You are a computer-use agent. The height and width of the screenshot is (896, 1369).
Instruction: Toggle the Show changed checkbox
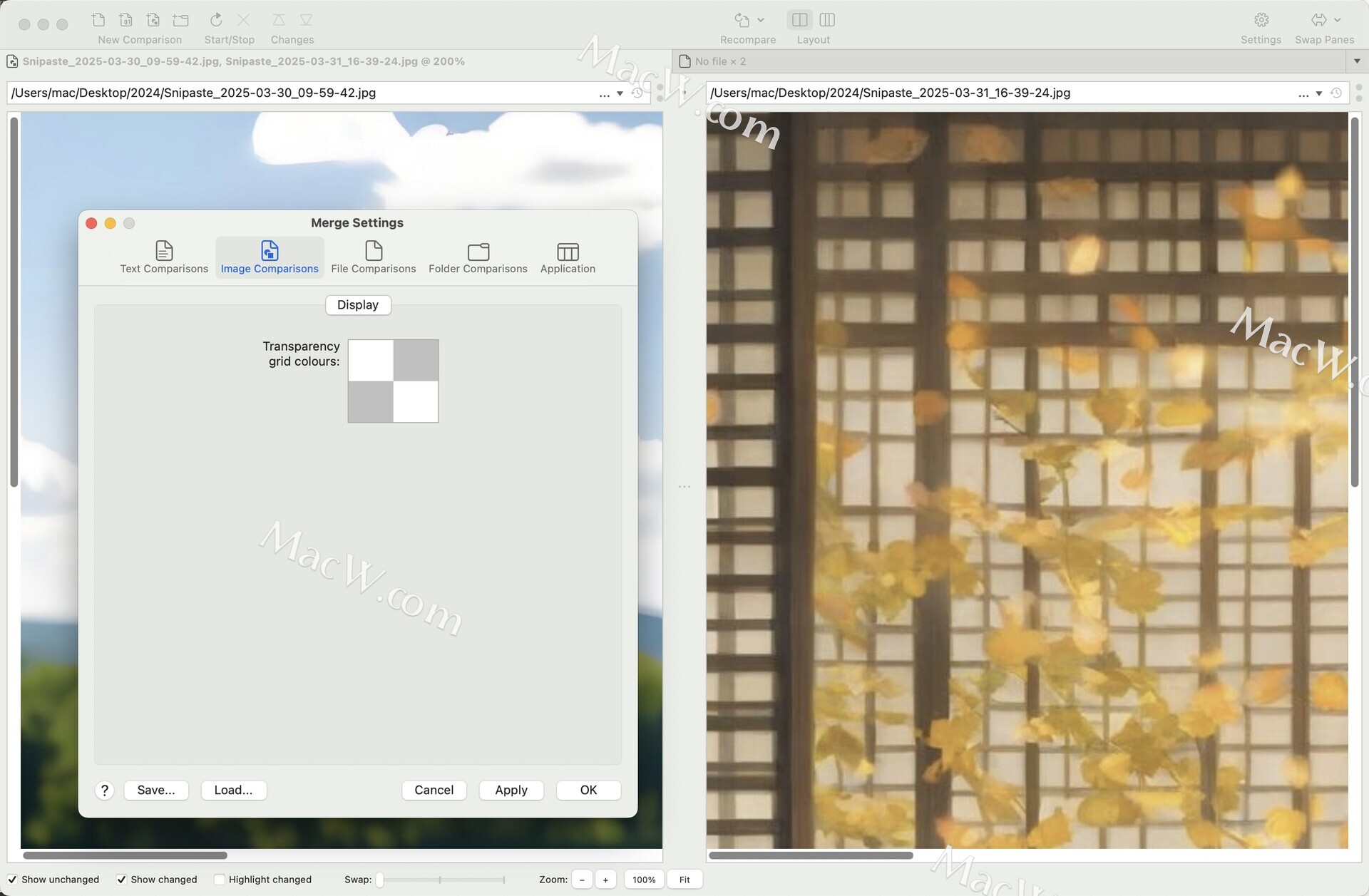click(x=121, y=880)
